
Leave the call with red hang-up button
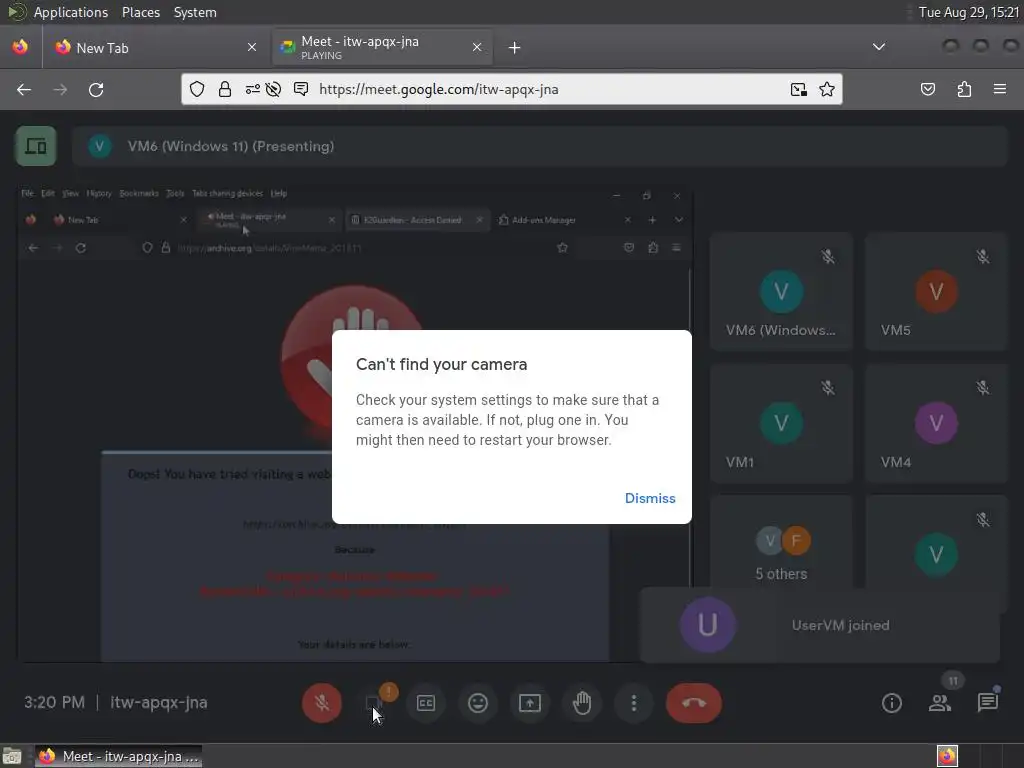point(694,703)
